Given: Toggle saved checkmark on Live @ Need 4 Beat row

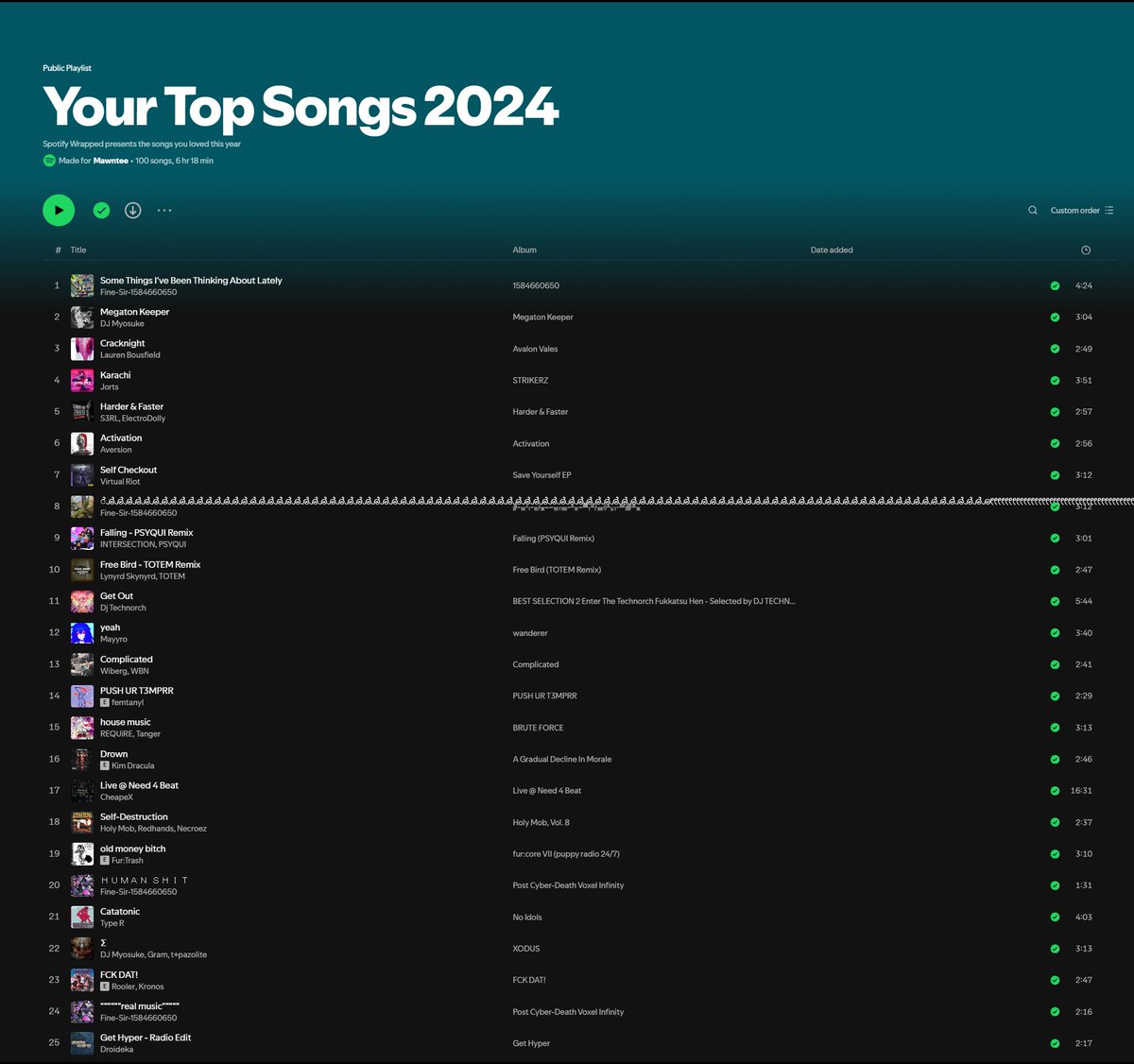Looking at the screenshot, I should (1055, 790).
